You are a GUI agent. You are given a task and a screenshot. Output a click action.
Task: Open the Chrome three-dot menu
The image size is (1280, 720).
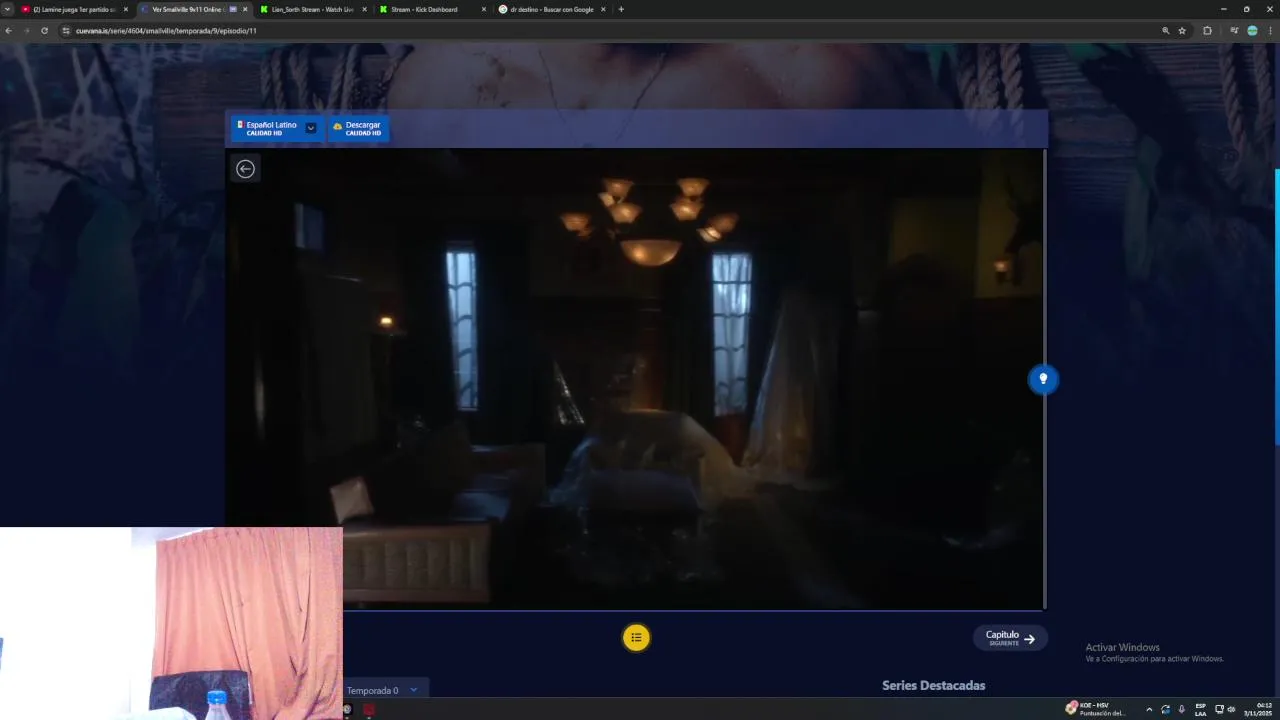[1270, 31]
